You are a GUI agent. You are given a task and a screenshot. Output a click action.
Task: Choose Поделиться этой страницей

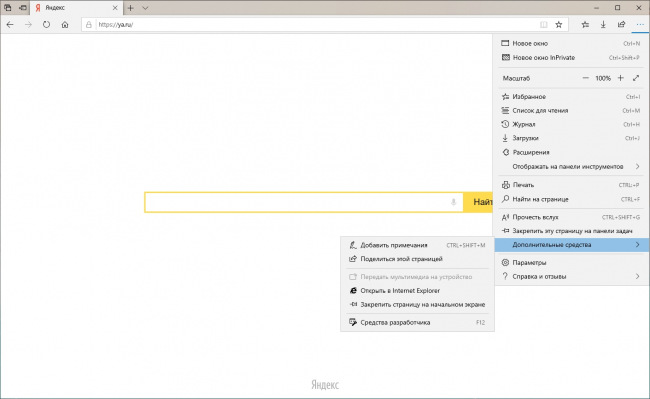point(417,259)
